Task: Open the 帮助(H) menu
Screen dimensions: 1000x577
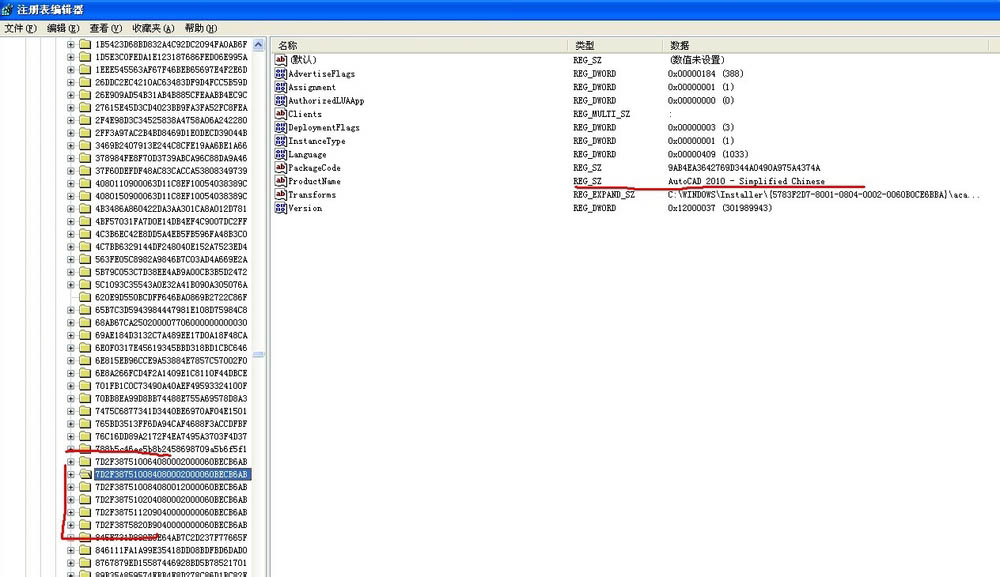Action: (201, 28)
